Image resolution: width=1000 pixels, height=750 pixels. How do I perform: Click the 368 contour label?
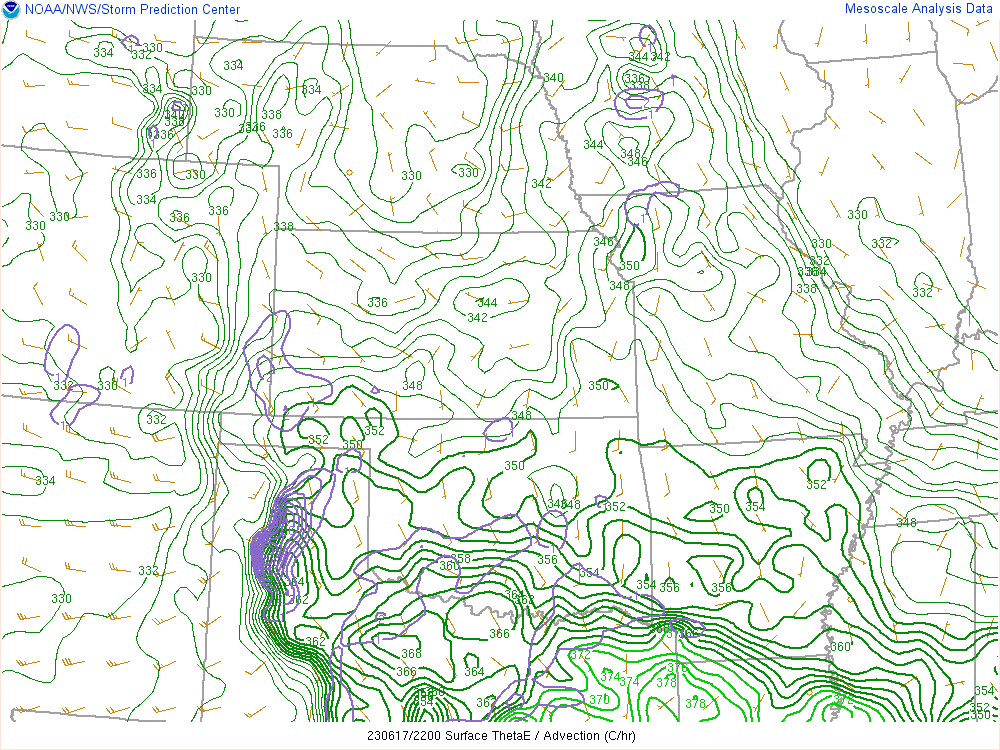[x=411, y=653]
